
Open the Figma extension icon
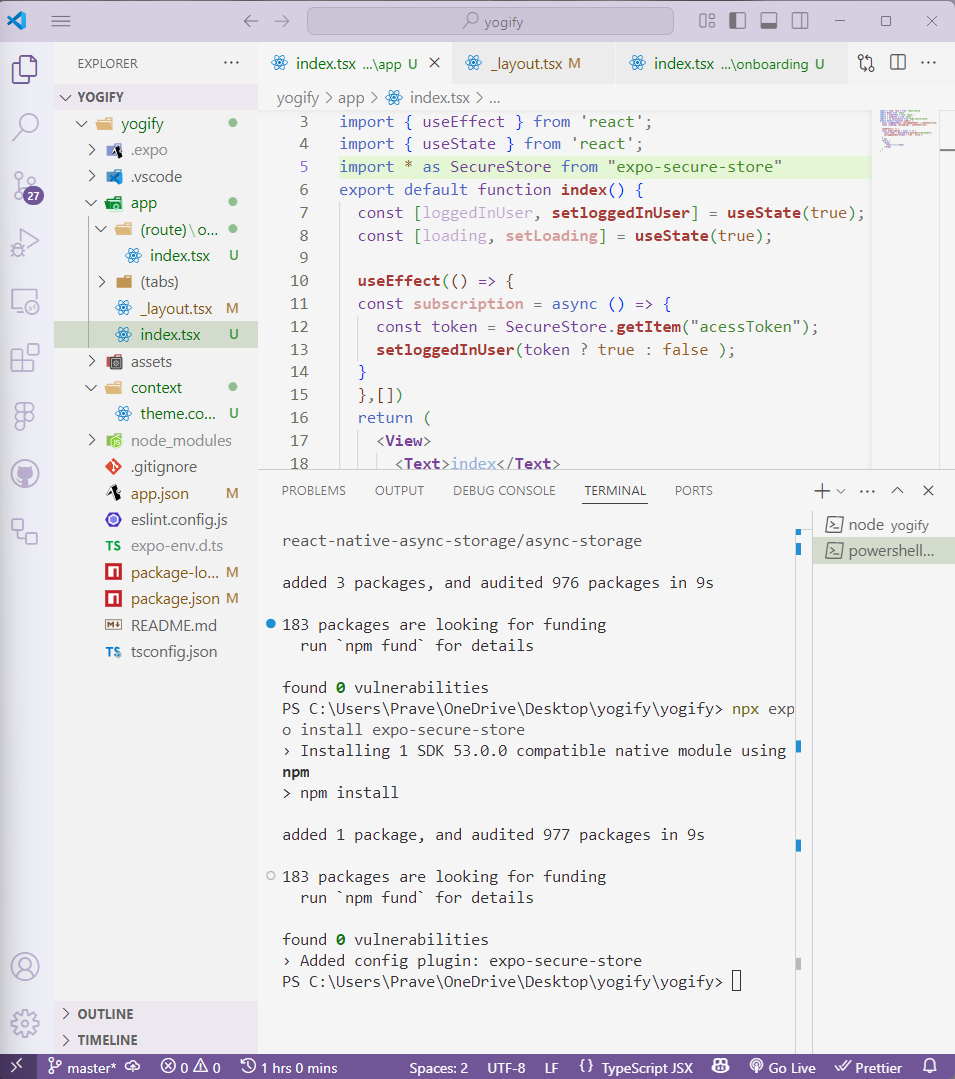25,416
